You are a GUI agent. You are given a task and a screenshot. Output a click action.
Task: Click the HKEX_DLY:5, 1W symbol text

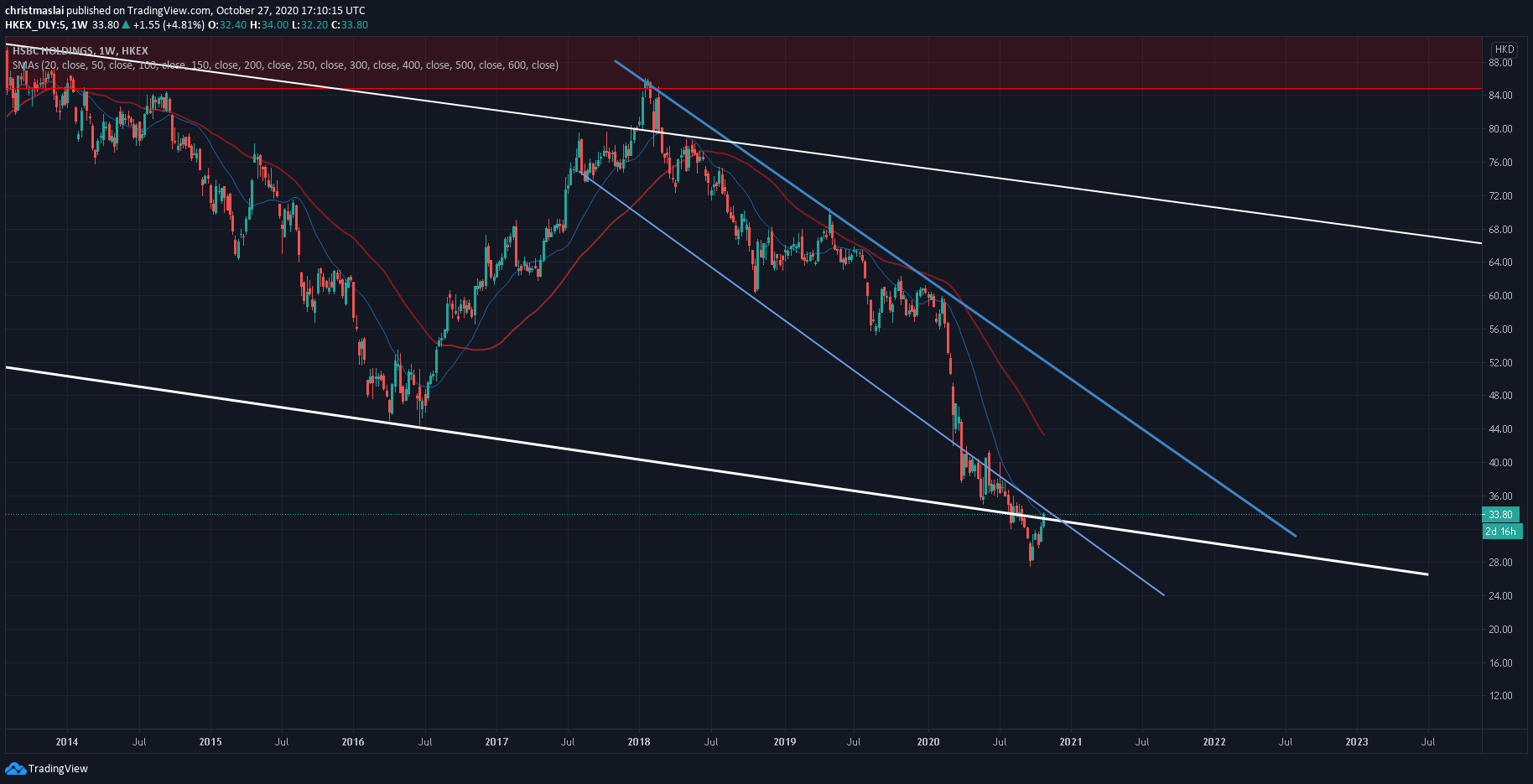[46, 25]
